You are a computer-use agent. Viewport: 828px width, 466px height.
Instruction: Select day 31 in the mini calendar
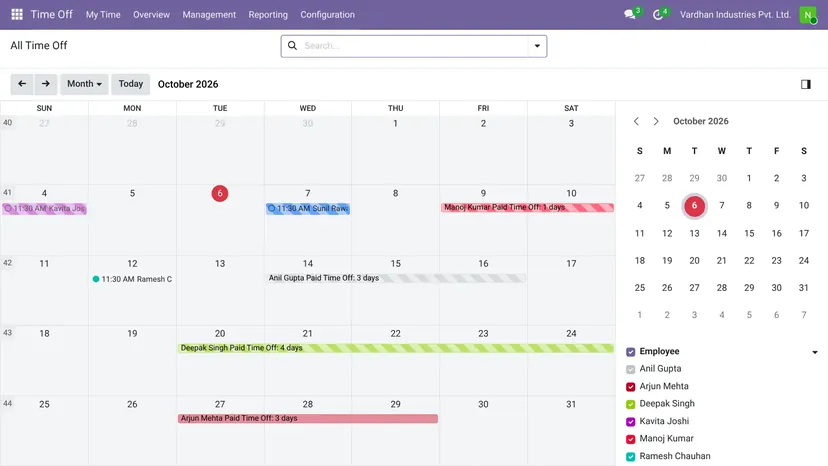click(804, 288)
